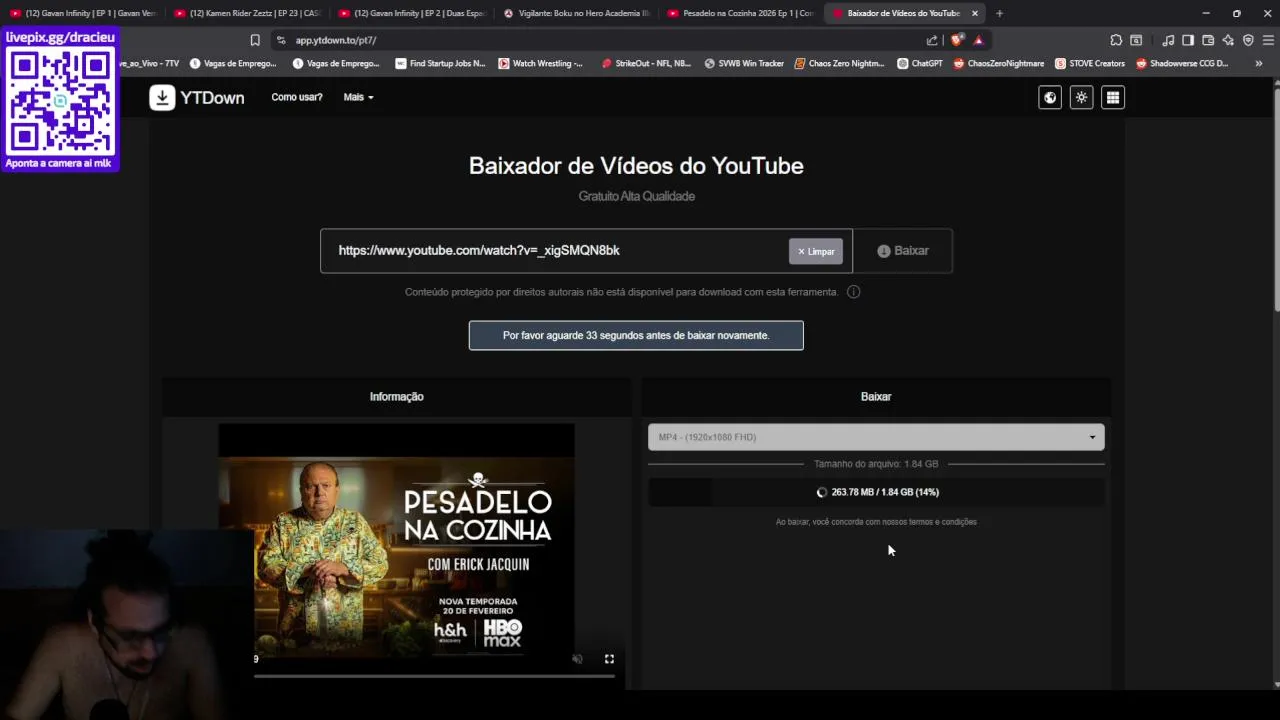Click the bookmark page icon
Screen dimensions: 1280x720
tap(255, 40)
